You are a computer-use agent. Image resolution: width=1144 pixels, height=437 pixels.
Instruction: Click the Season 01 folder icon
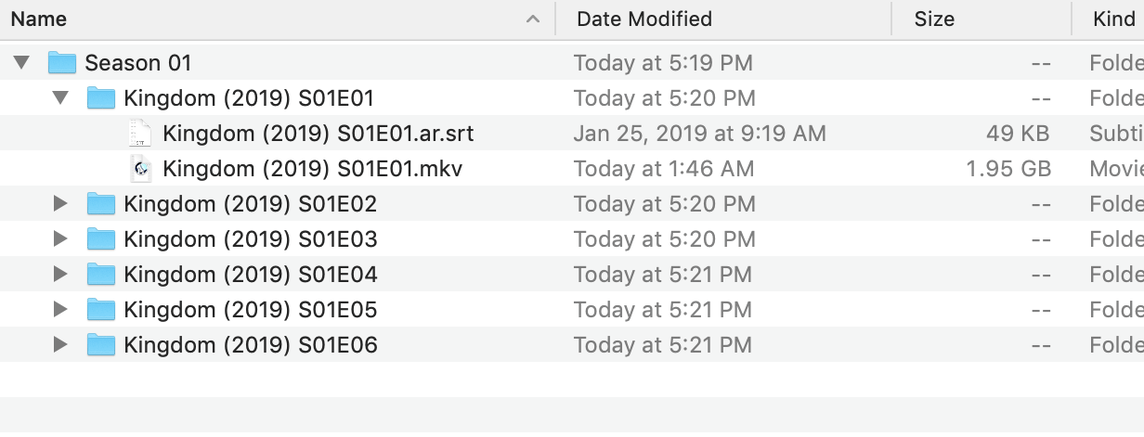pyautogui.click(x=62, y=63)
